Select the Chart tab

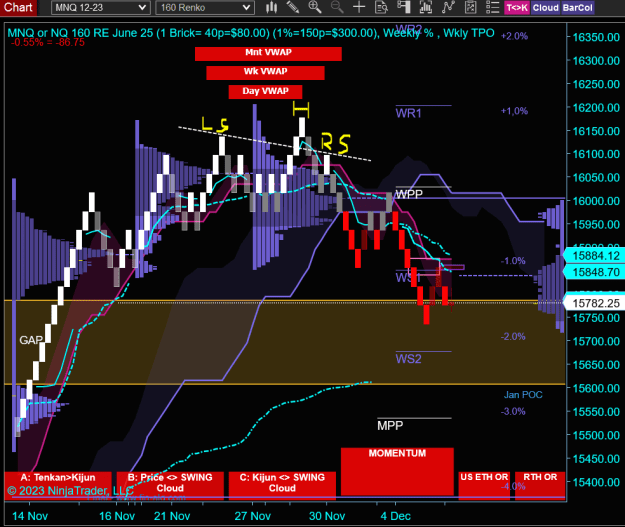[18, 7]
